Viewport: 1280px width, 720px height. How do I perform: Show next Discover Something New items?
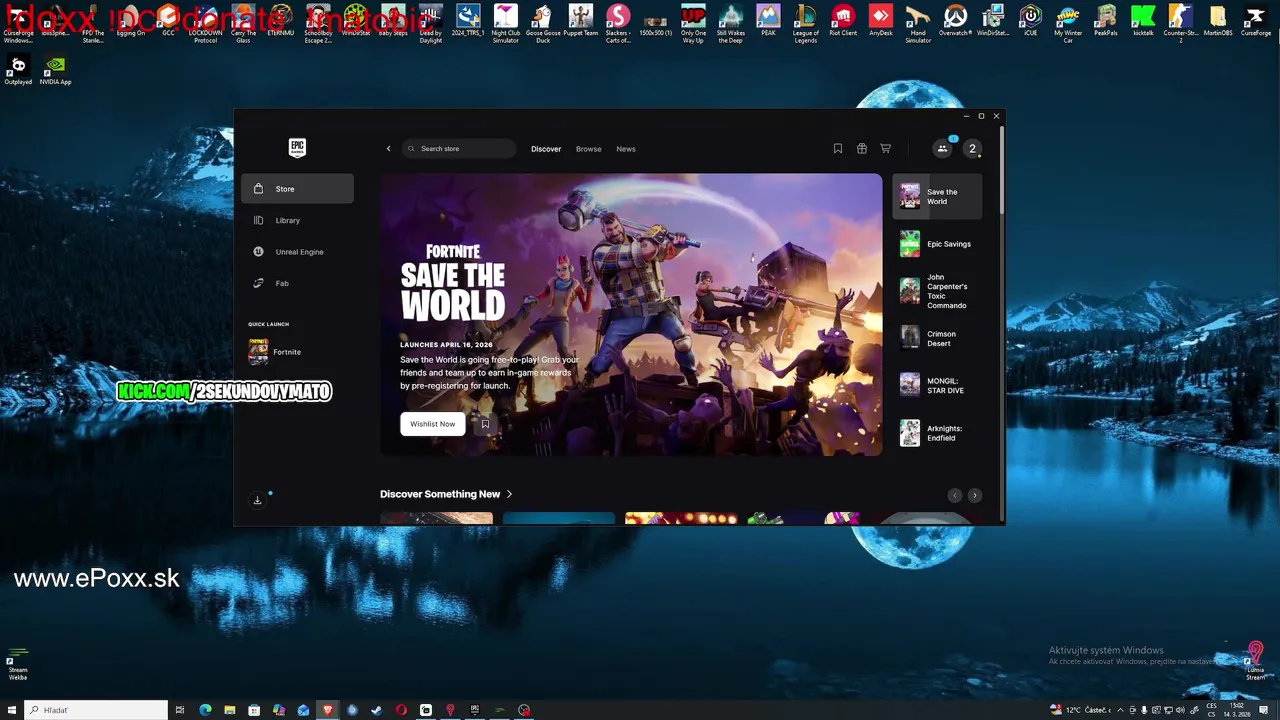coord(974,495)
